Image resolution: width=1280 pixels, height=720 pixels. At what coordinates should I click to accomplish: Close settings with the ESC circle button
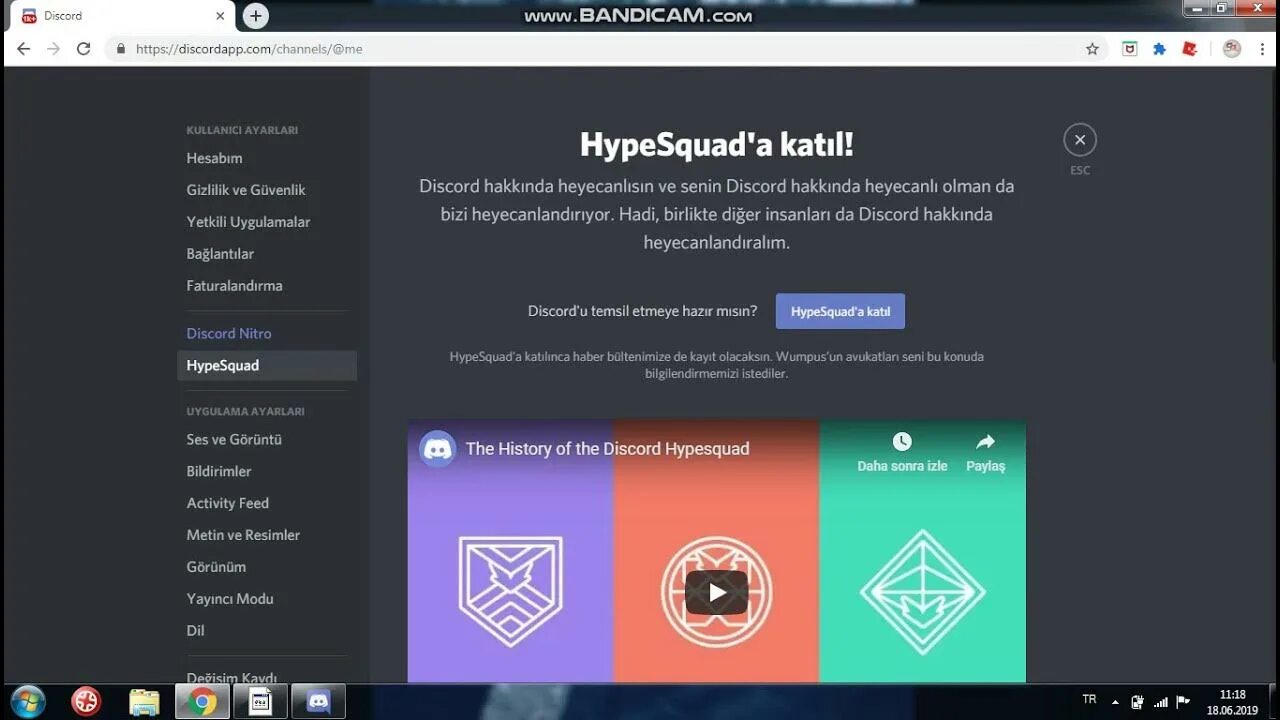1080,140
